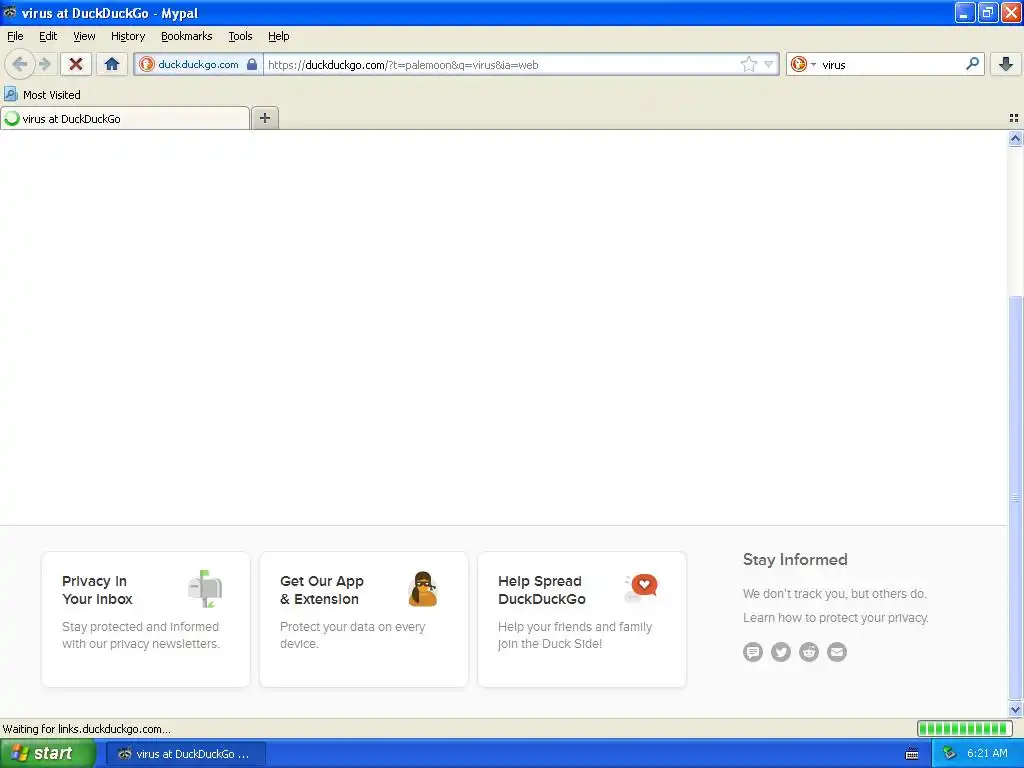Screen dimensions: 1024x768
Task: Click the mailbox illustration icon
Action: [205, 588]
